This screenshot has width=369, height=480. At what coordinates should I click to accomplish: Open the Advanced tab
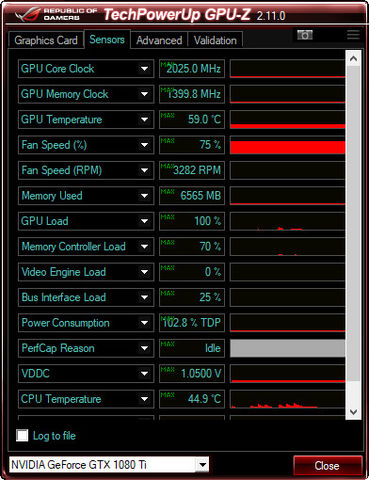[x=159, y=40]
